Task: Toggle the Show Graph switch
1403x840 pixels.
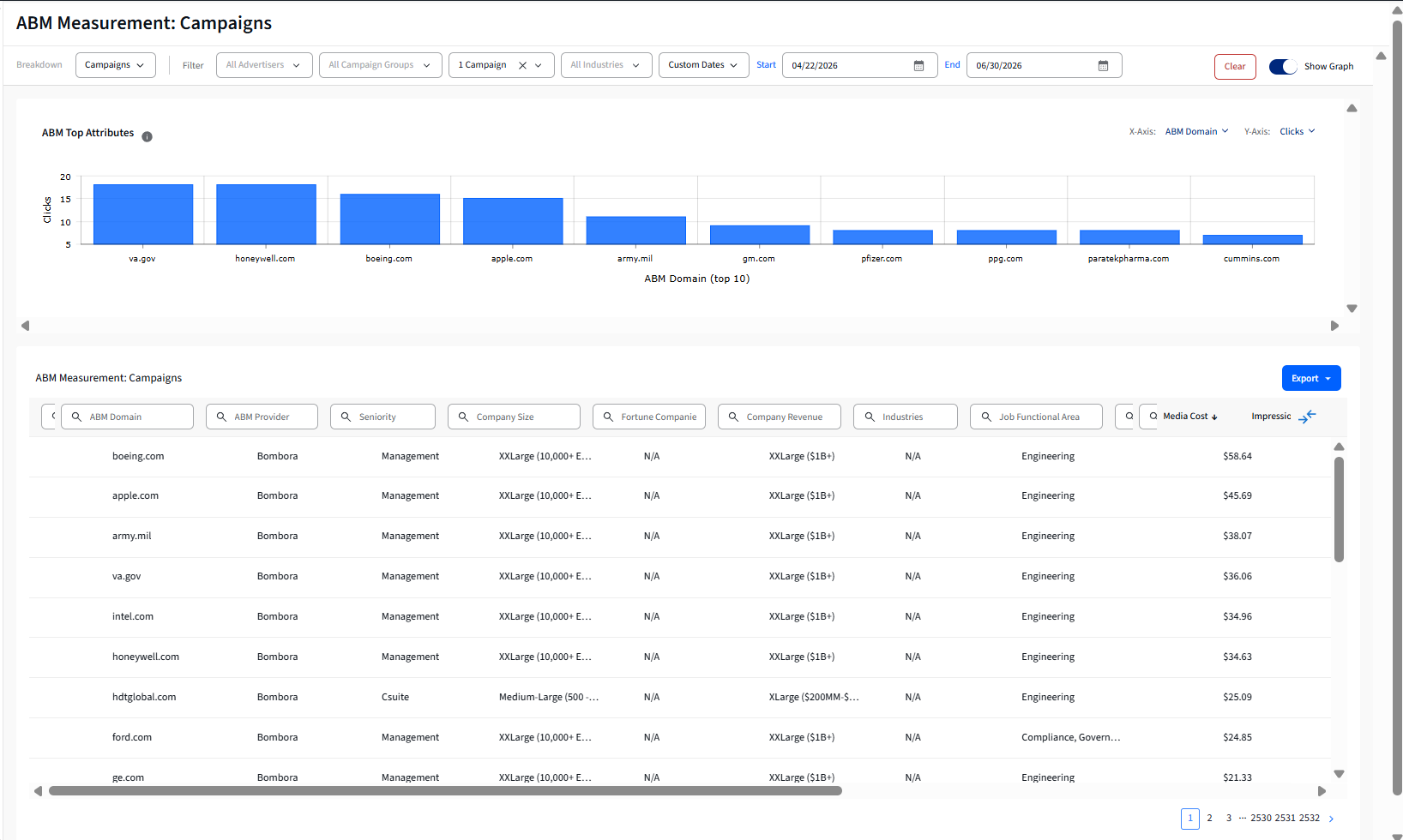Action: pyautogui.click(x=1283, y=67)
